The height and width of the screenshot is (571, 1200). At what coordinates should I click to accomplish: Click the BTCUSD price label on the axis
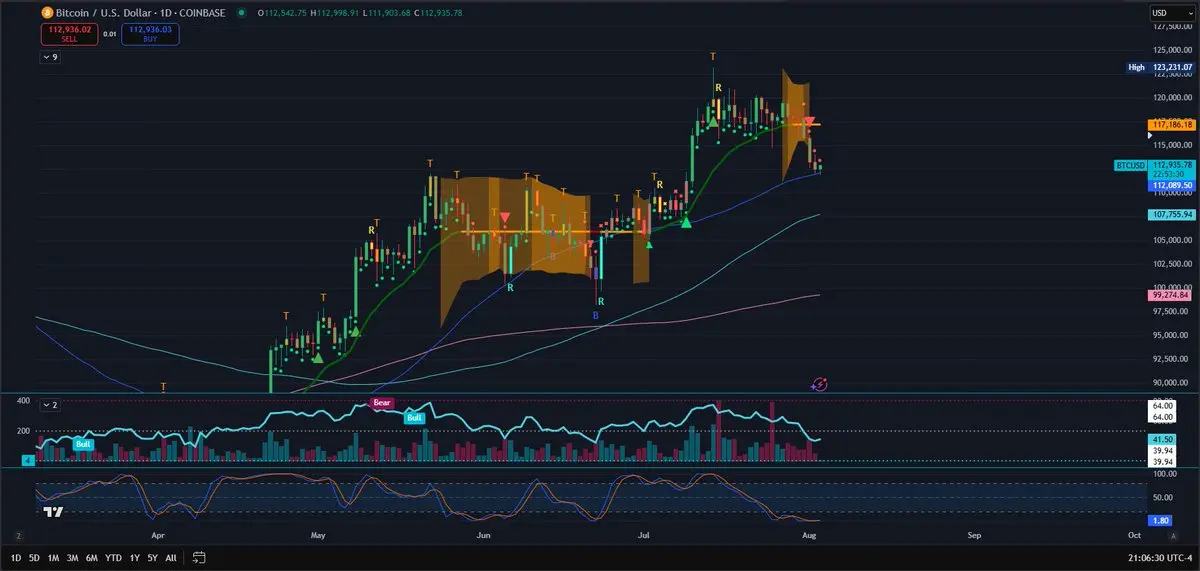coord(1131,164)
